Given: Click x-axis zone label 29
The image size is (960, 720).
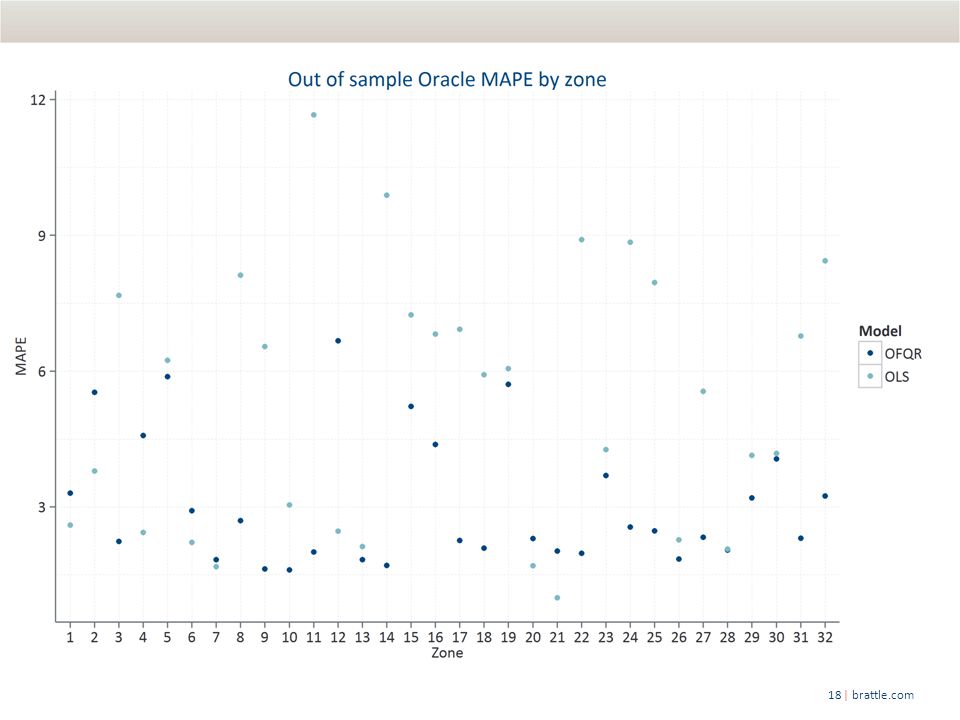Looking at the screenshot, I should pyautogui.click(x=752, y=637).
